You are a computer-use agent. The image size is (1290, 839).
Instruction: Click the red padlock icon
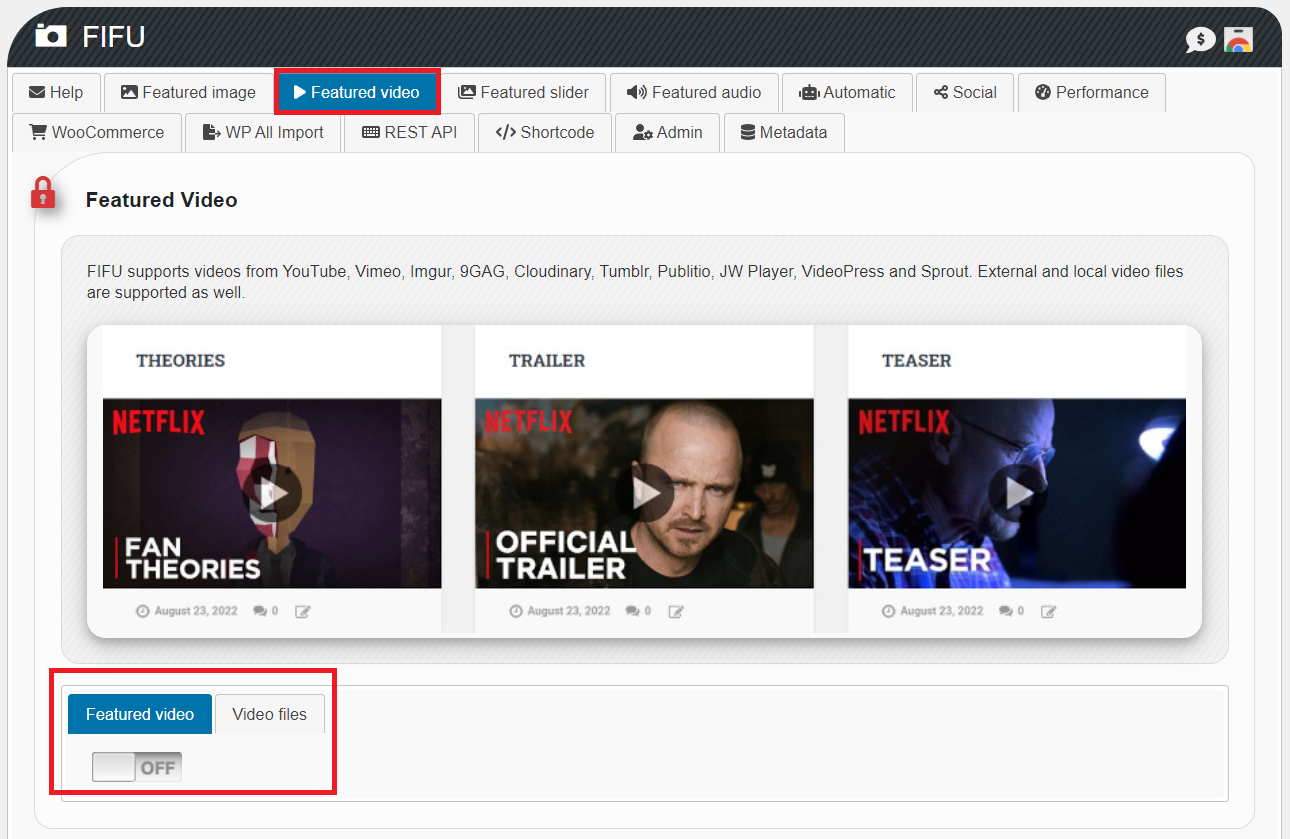[x=43, y=192]
